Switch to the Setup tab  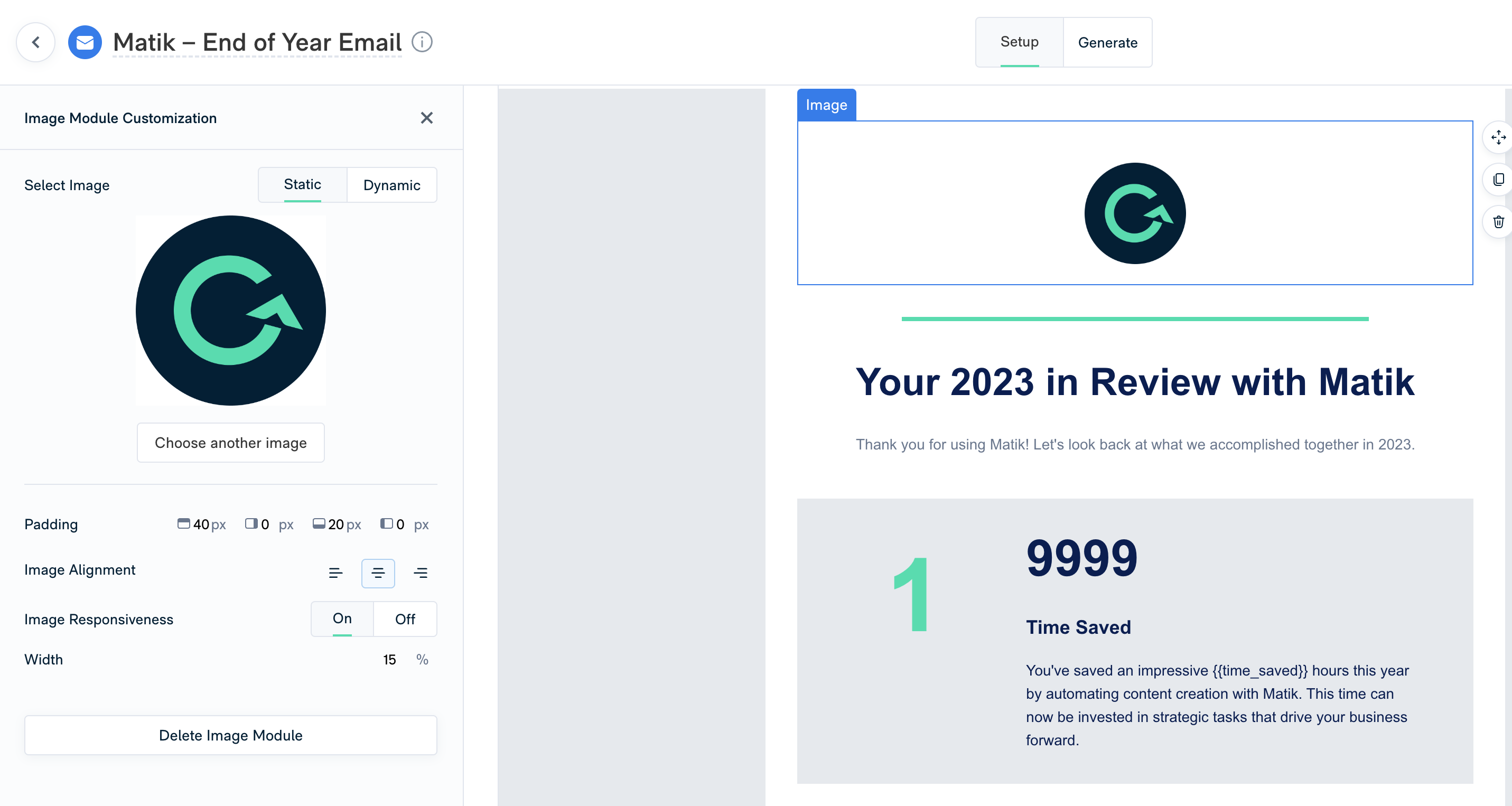pyautogui.click(x=1019, y=42)
